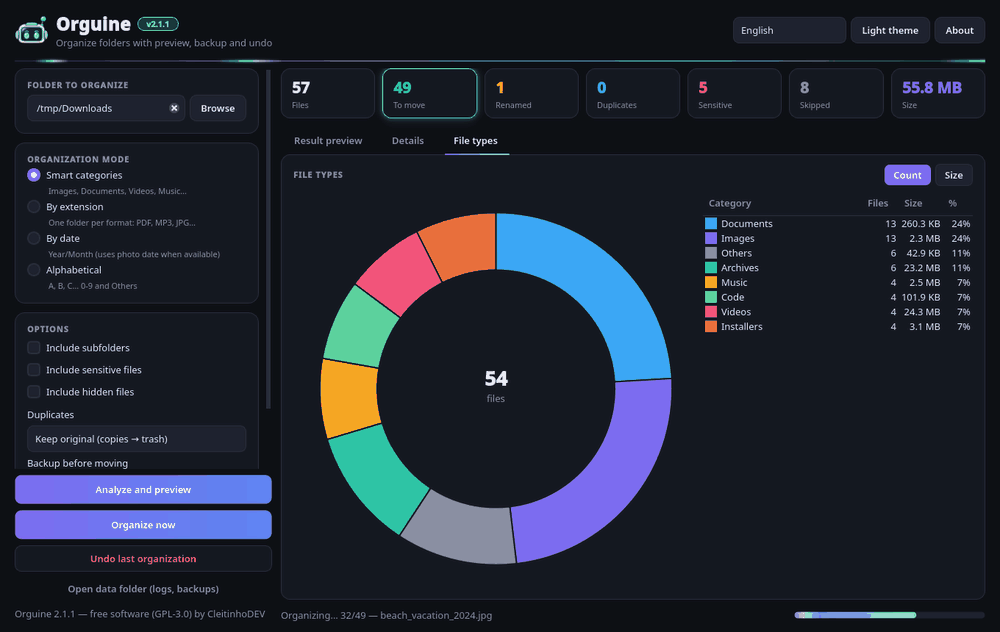Click the Music orange-yellow legend swatch
Viewport: 1000px width, 632px height.
tap(711, 283)
